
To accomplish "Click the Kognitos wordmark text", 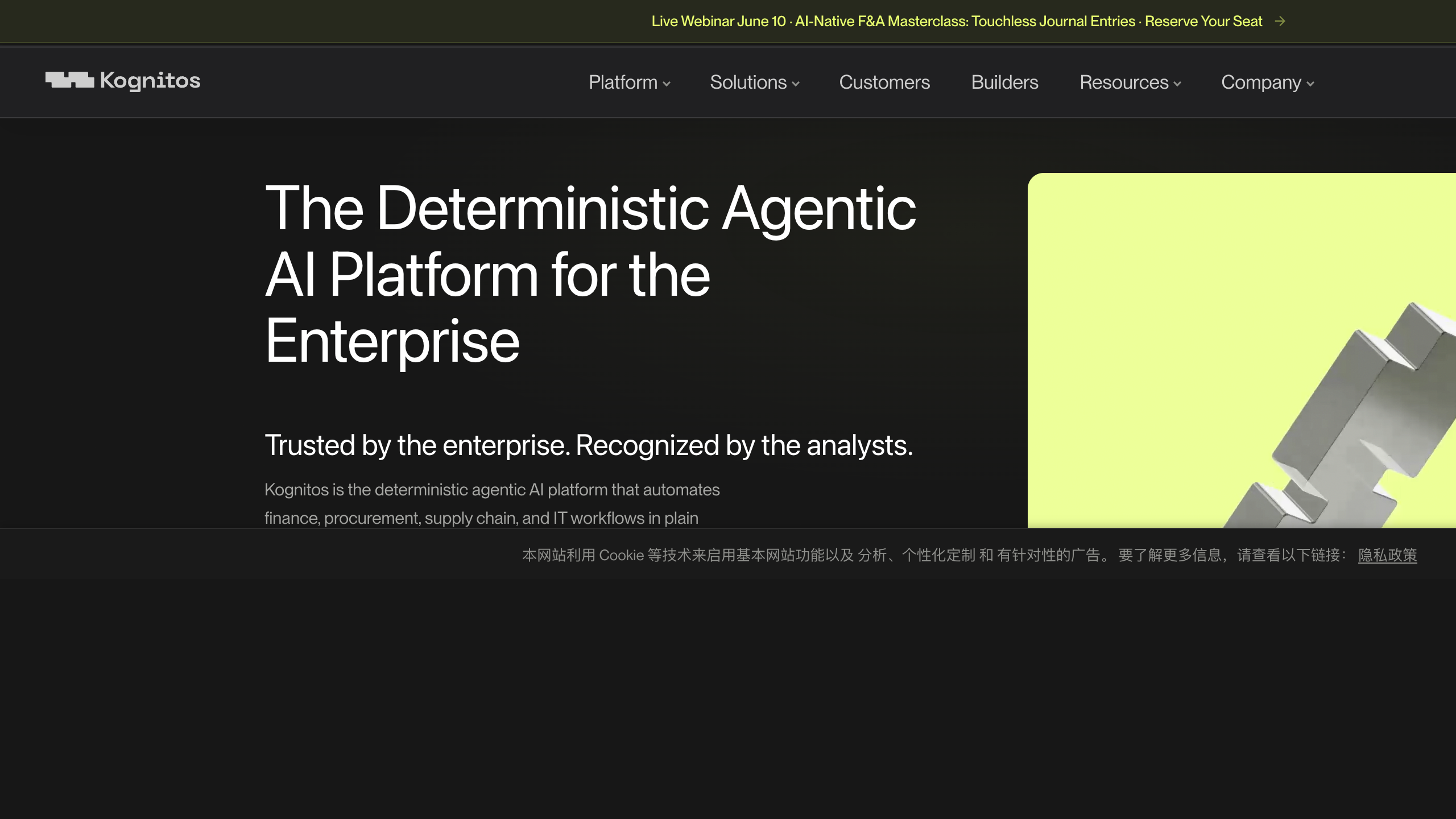I will (x=150, y=81).
